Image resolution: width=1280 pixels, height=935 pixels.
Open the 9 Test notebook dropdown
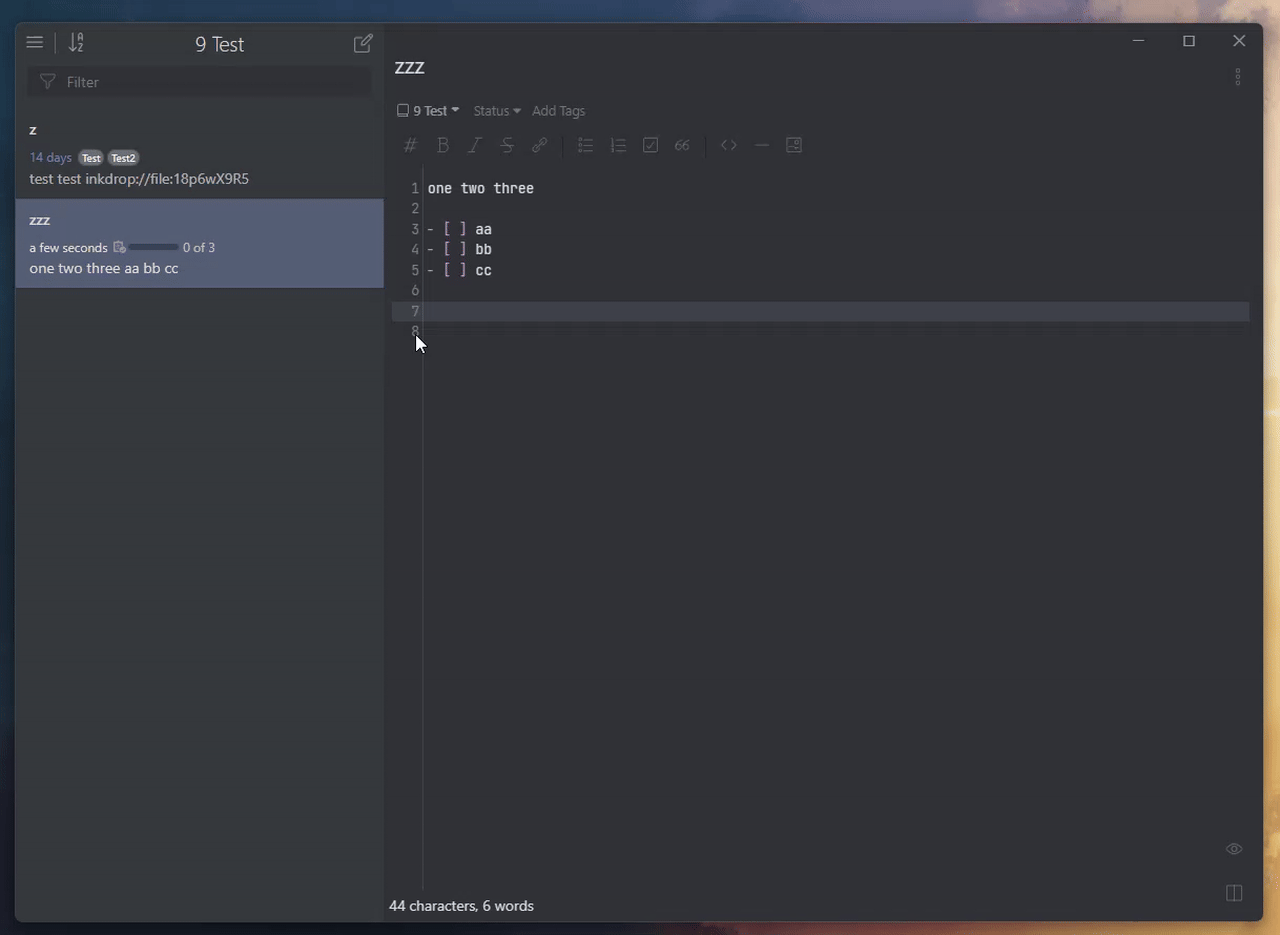[428, 111]
